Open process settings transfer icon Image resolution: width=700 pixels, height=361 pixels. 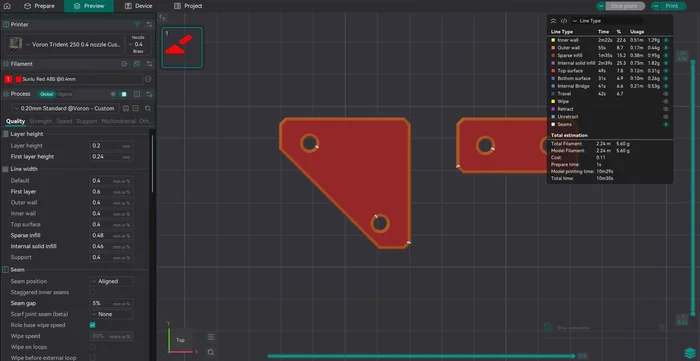tap(149, 94)
